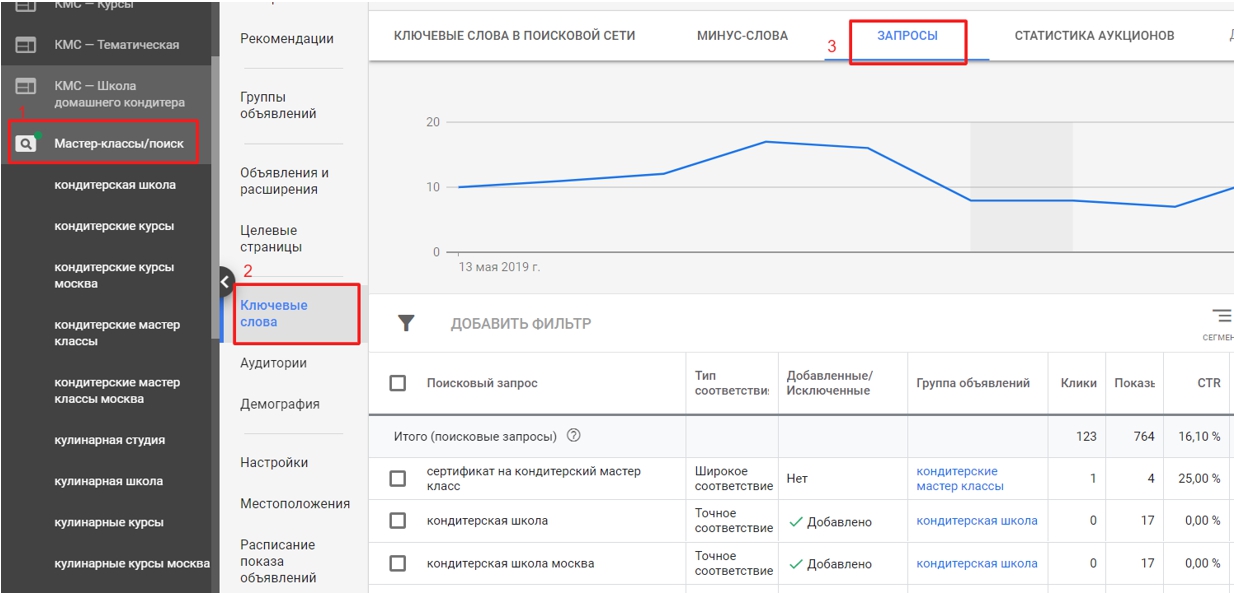This screenshot has height=593, width=1234.
Task: Open the Статистика аукционов tab
Action: click(x=1094, y=36)
